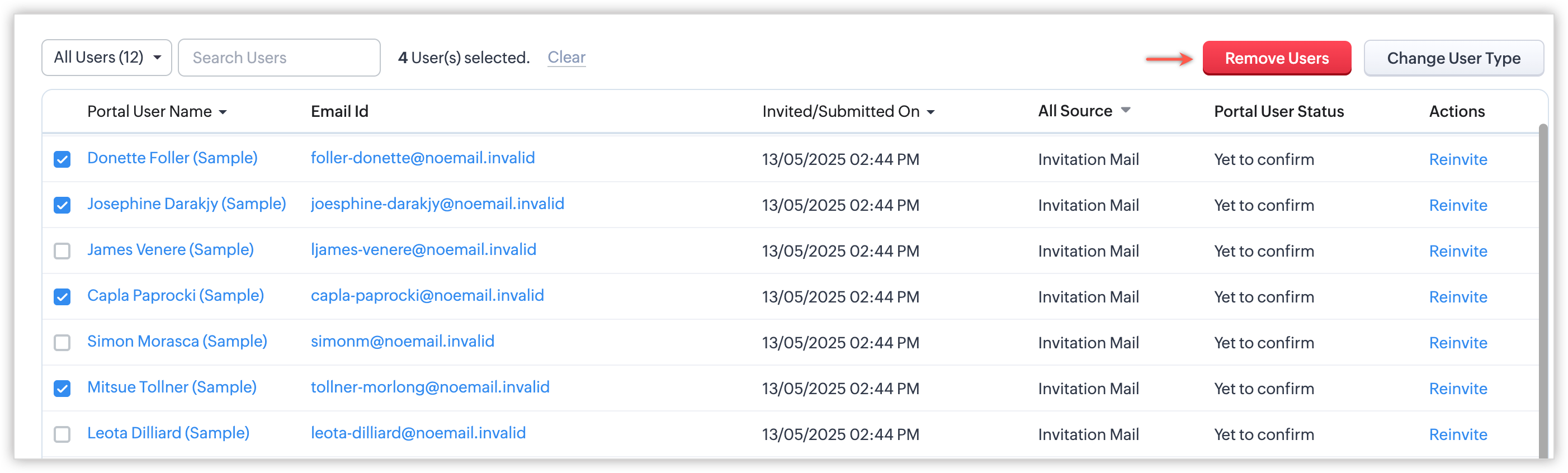Clear the selected users
The height and width of the screenshot is (473, 1568).
[566, 57]
